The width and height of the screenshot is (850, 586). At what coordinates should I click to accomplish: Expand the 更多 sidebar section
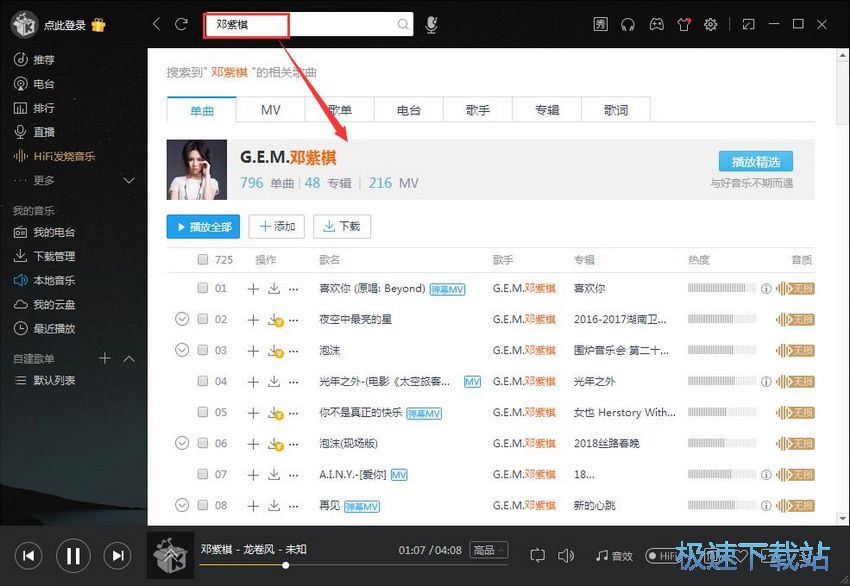(129, 180)
